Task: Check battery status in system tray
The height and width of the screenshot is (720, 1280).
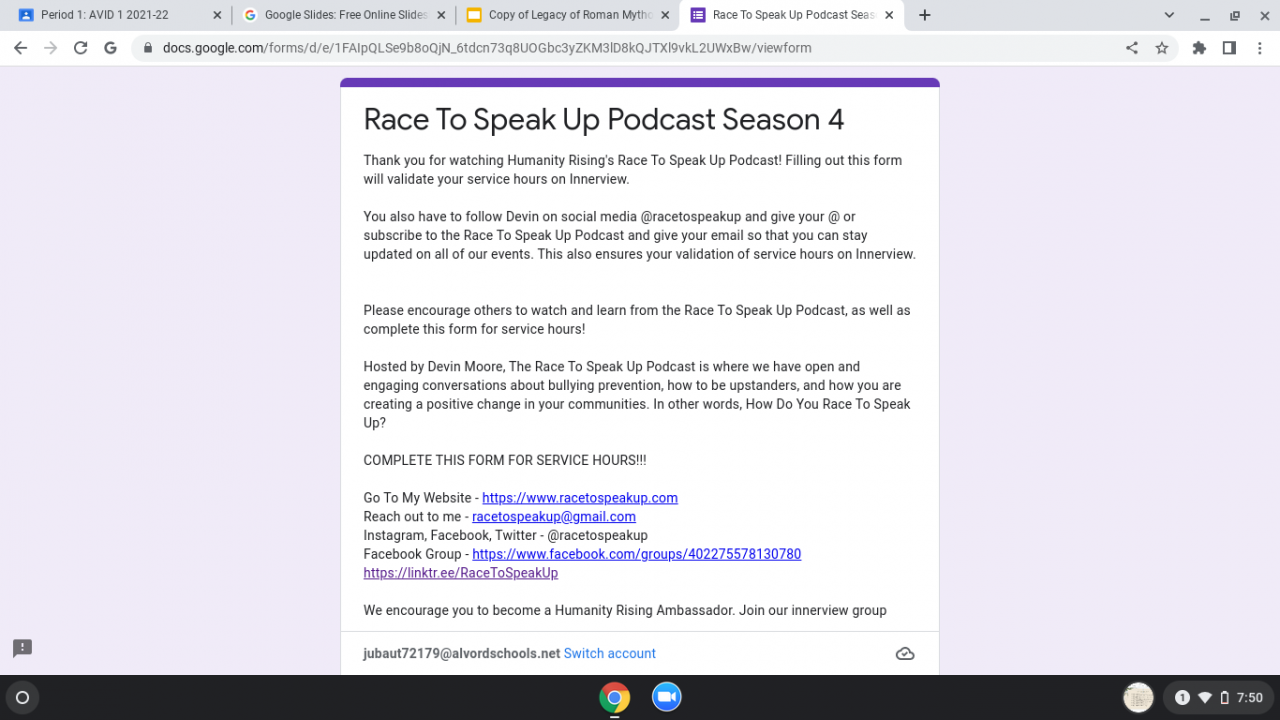Action: [1225, 697]
